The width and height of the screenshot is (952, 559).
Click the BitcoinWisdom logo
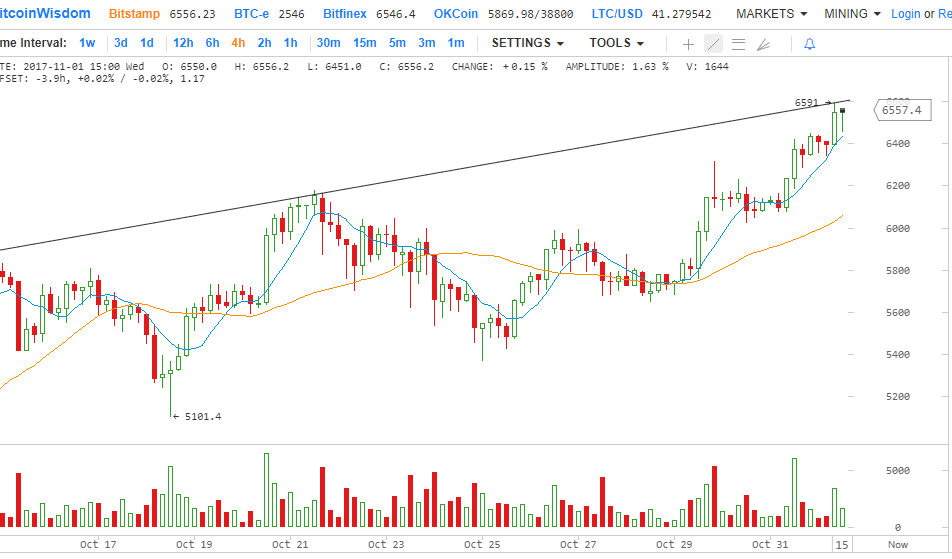coord(45,14)
